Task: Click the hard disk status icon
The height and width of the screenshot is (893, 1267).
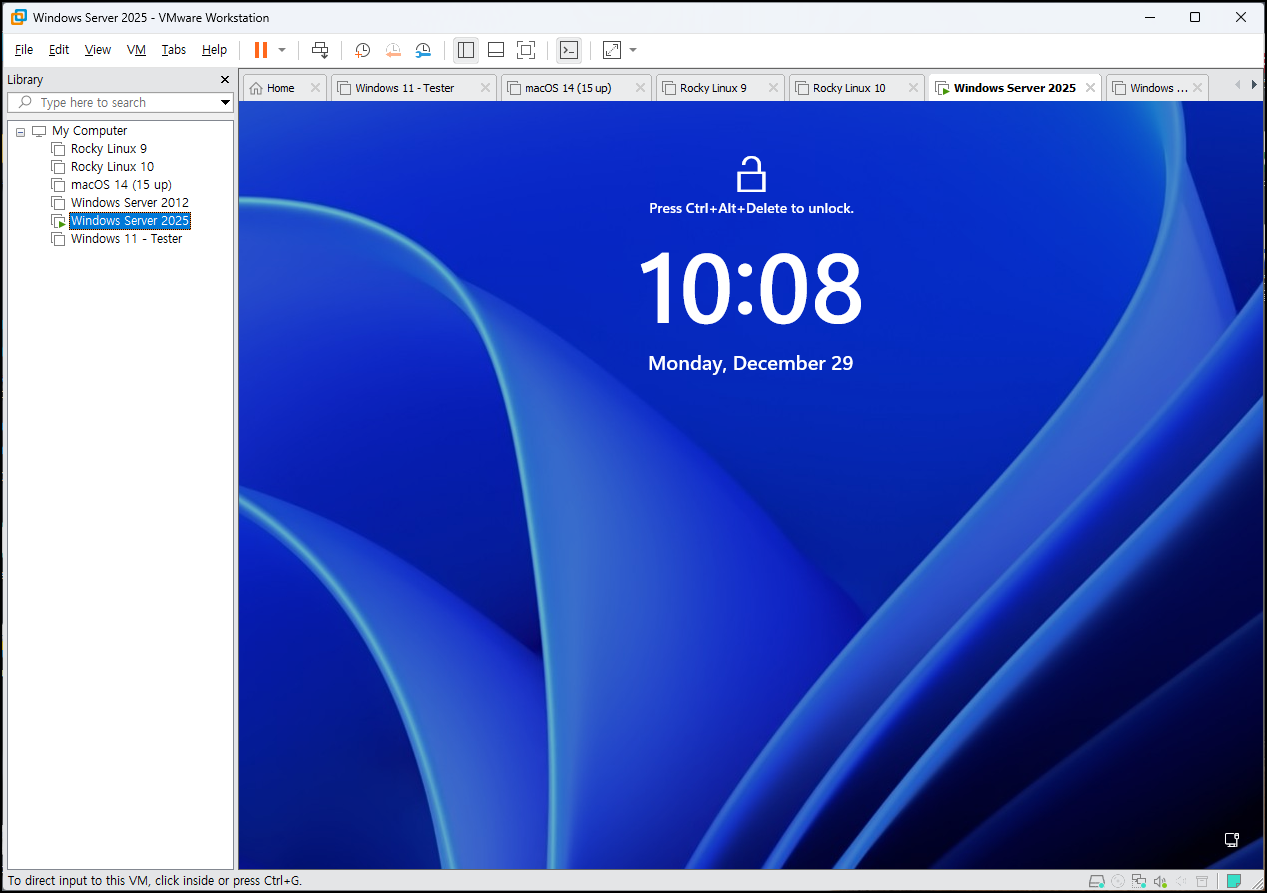Action: [x=1097, y=881]
